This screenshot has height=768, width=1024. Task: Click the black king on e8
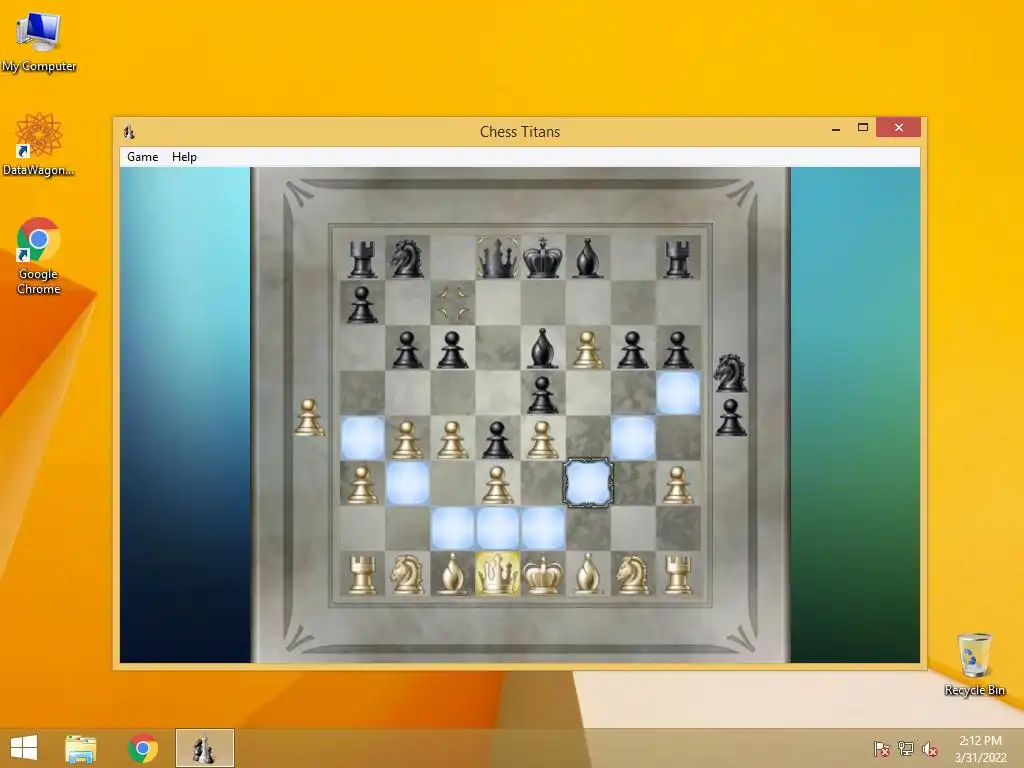click(x=543, y=257)
